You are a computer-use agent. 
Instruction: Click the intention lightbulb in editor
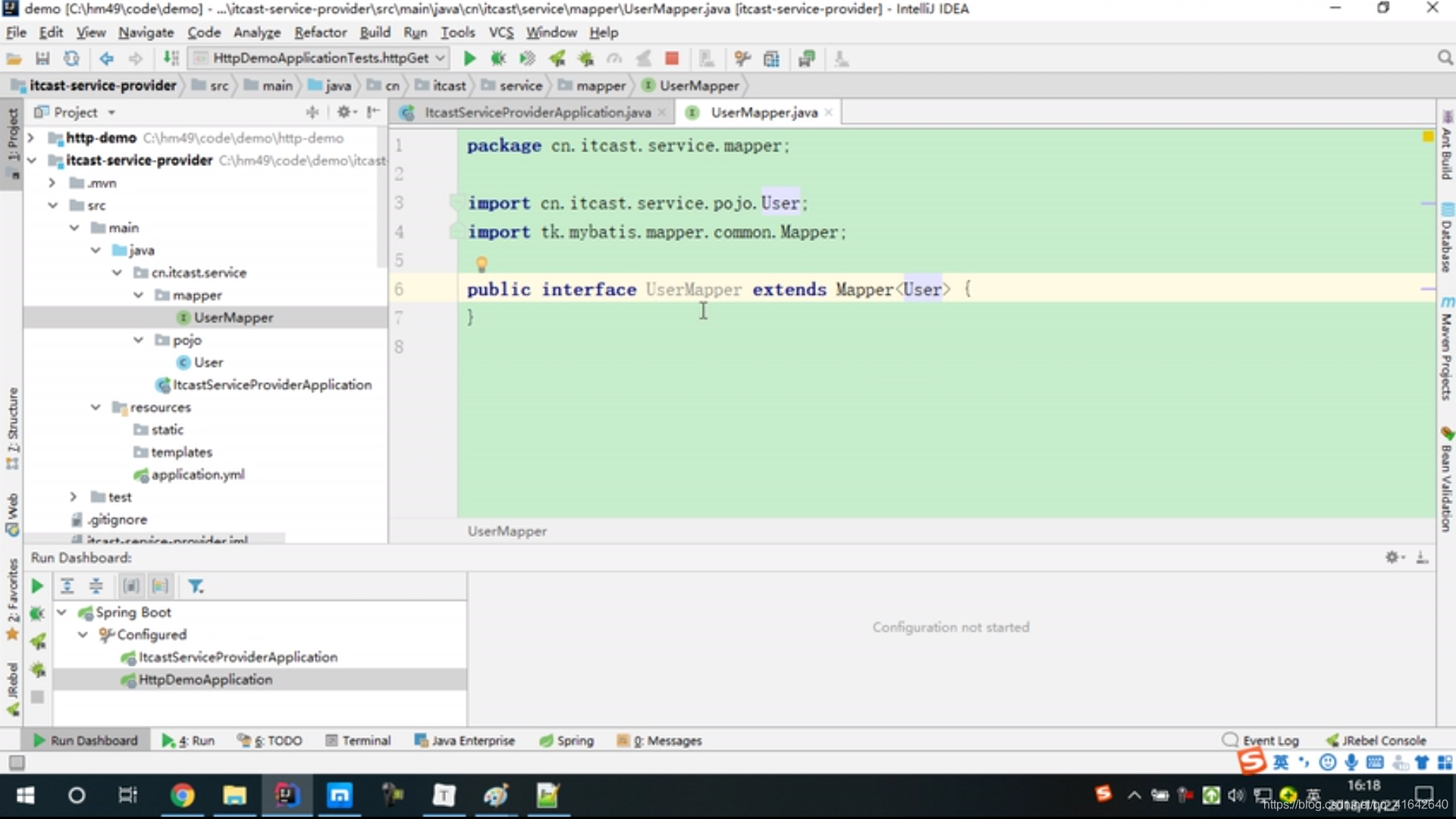tap(481, 264)
